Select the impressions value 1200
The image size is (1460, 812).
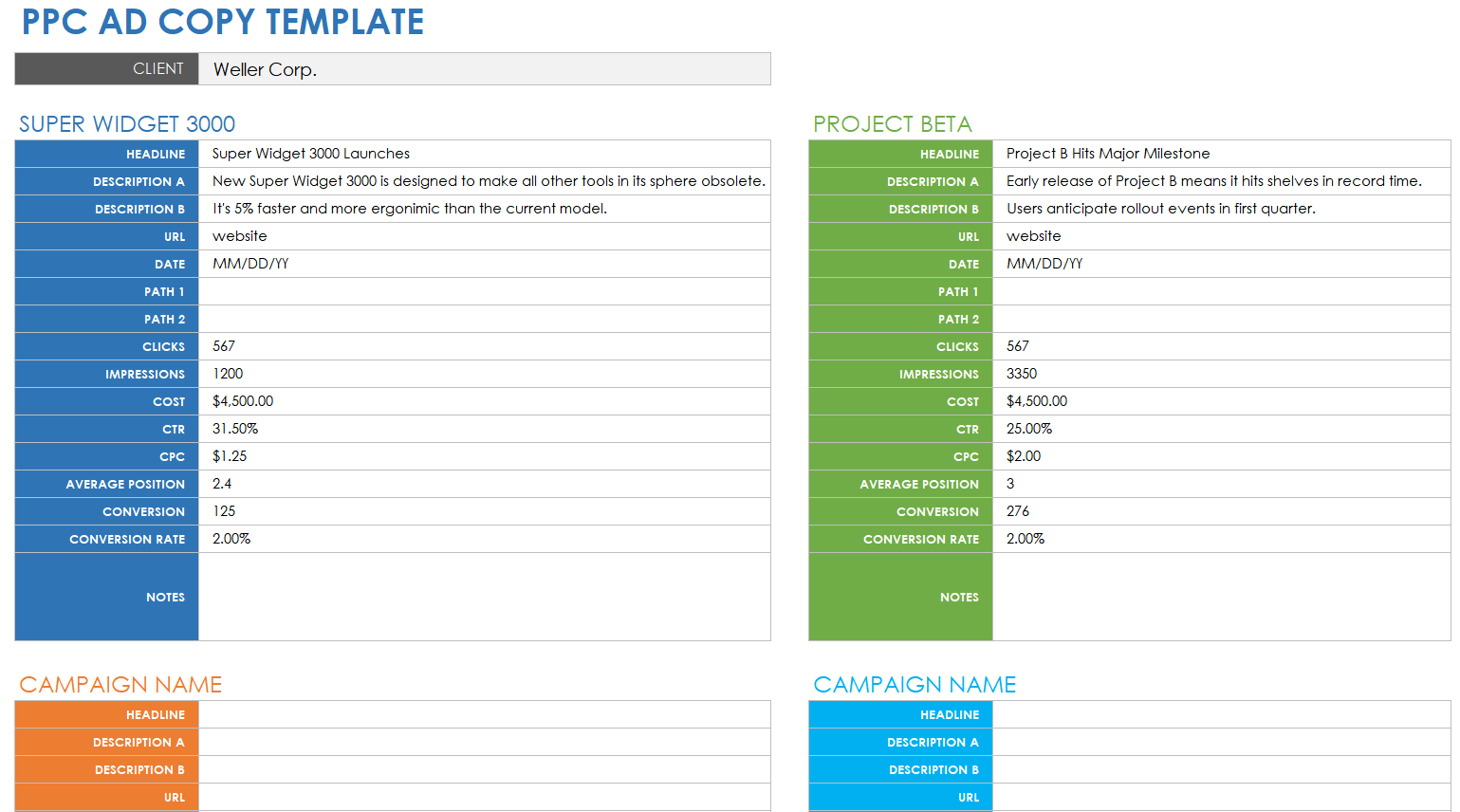484,374
